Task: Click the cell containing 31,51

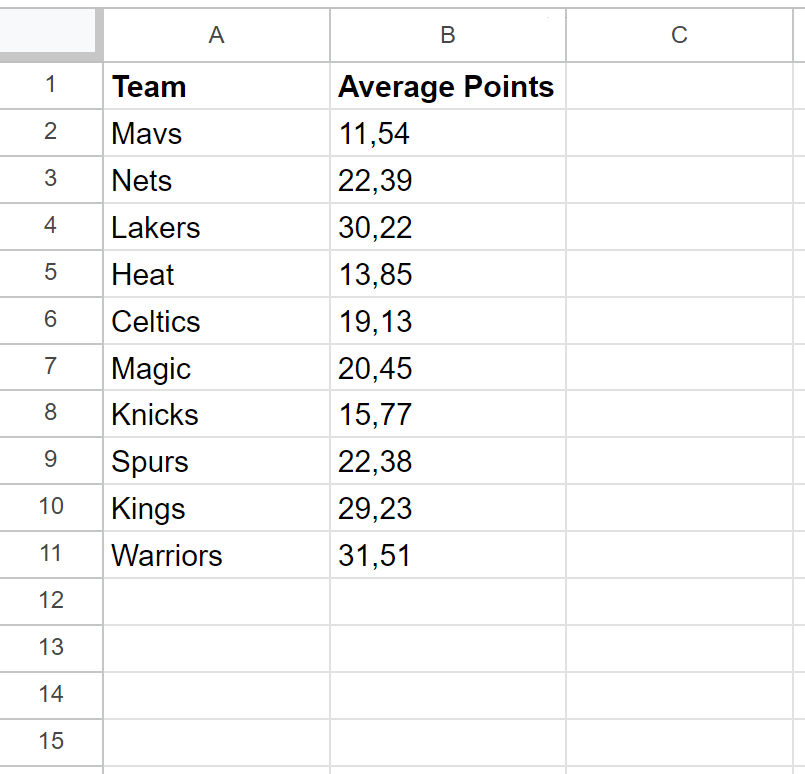Action: tap(447, 555)
